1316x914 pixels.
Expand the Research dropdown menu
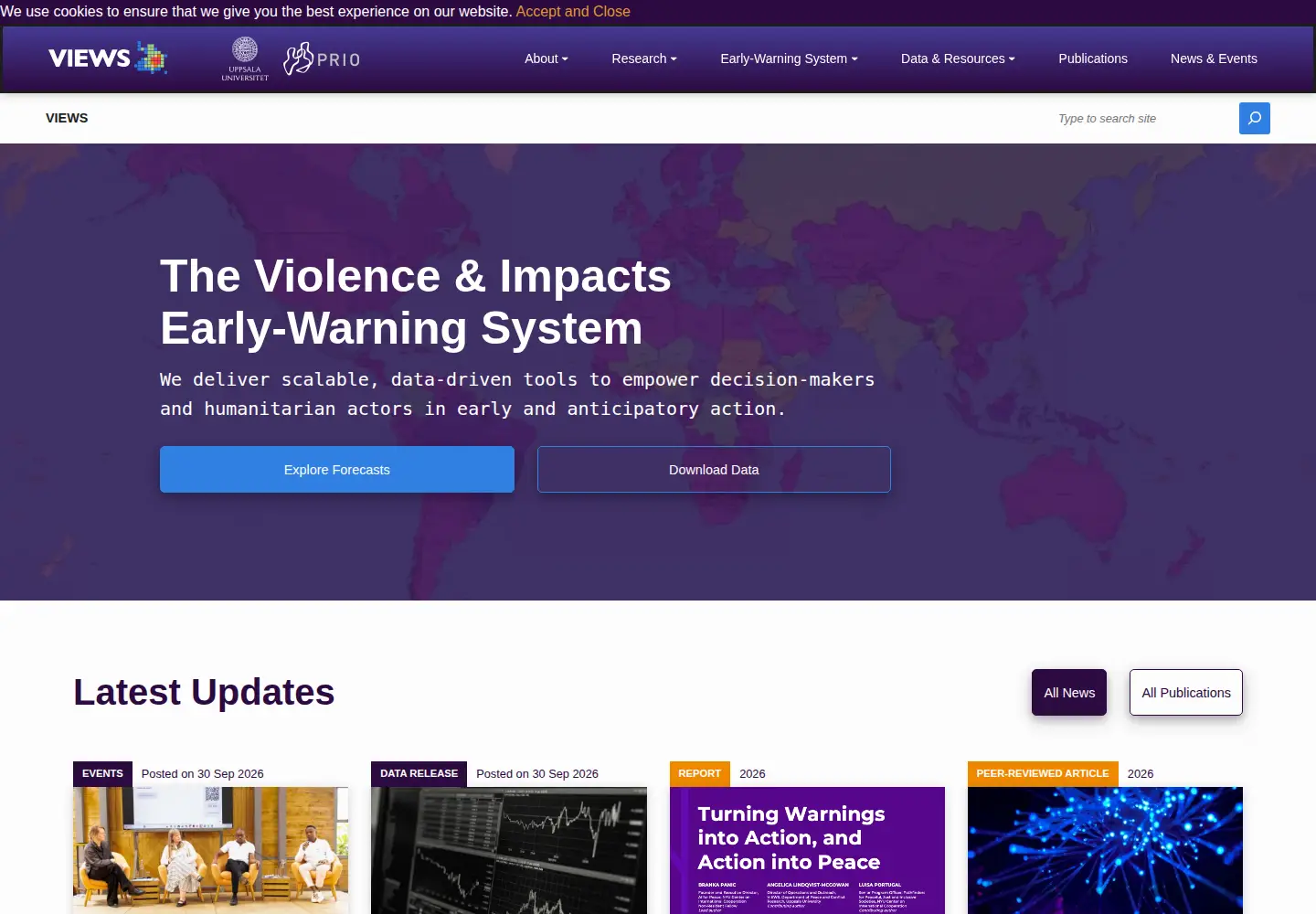[644, 58]
